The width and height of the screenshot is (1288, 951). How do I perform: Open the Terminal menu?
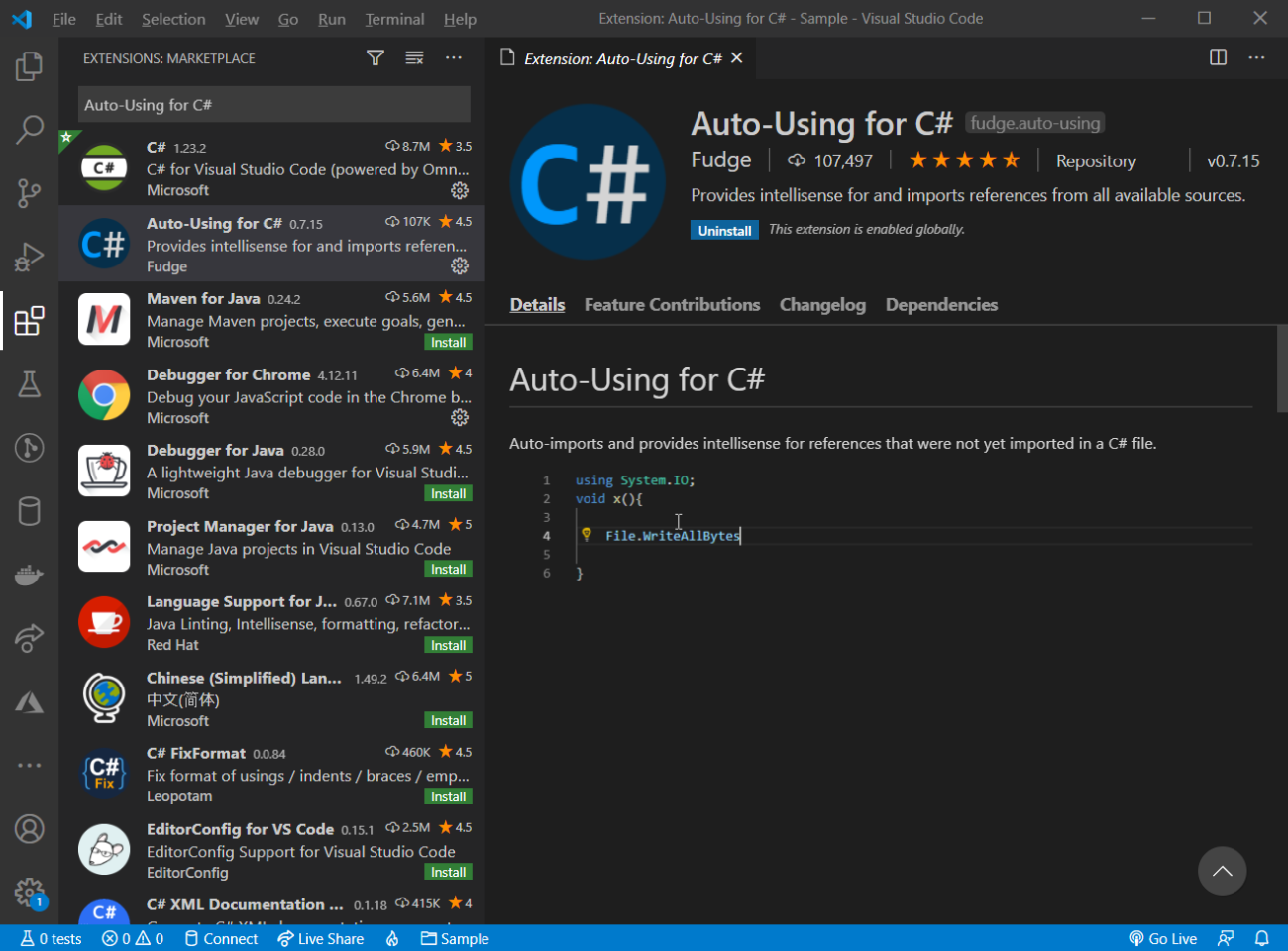394,19
